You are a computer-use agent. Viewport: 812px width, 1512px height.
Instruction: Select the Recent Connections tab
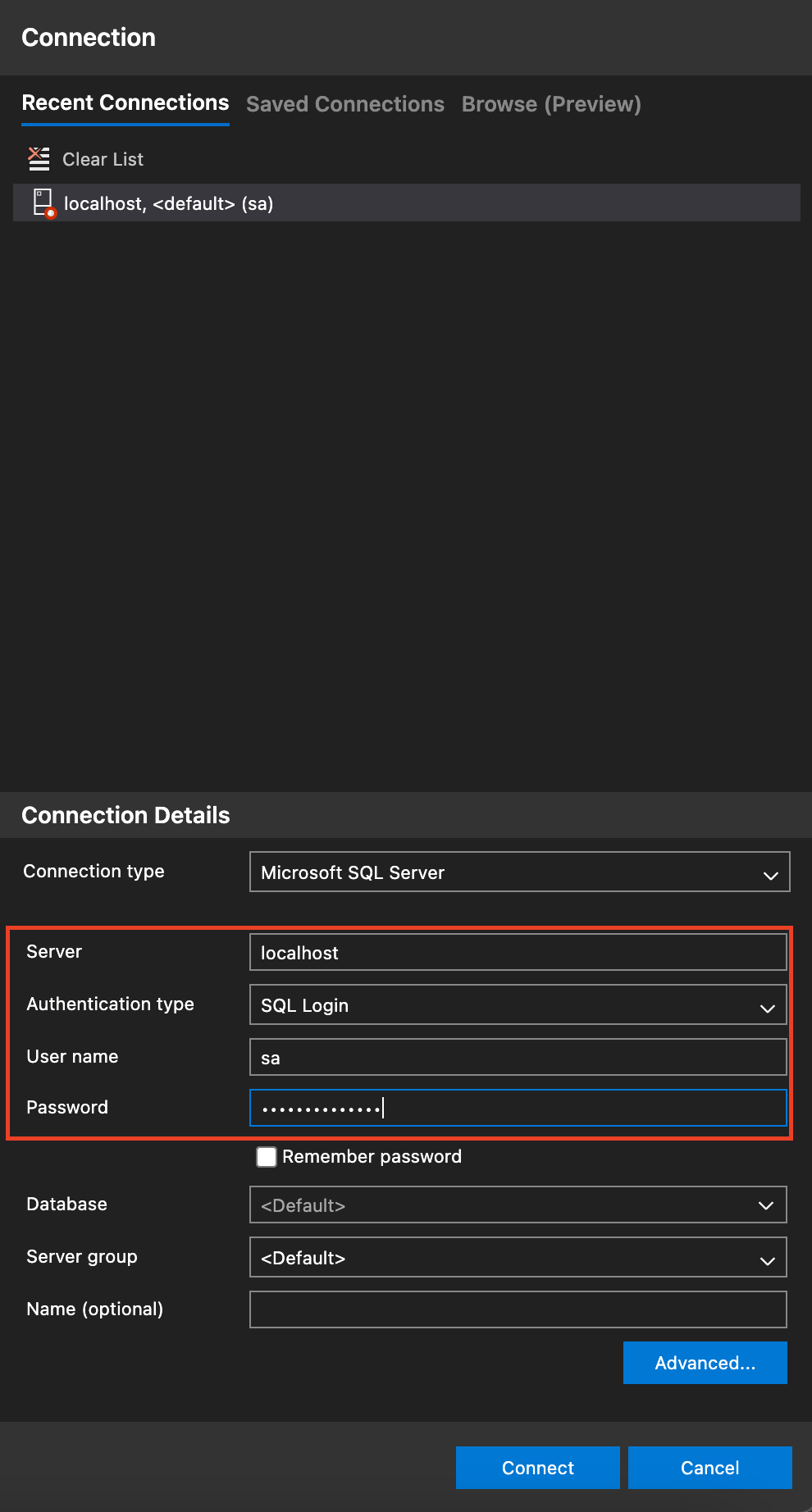pos(125,102)
